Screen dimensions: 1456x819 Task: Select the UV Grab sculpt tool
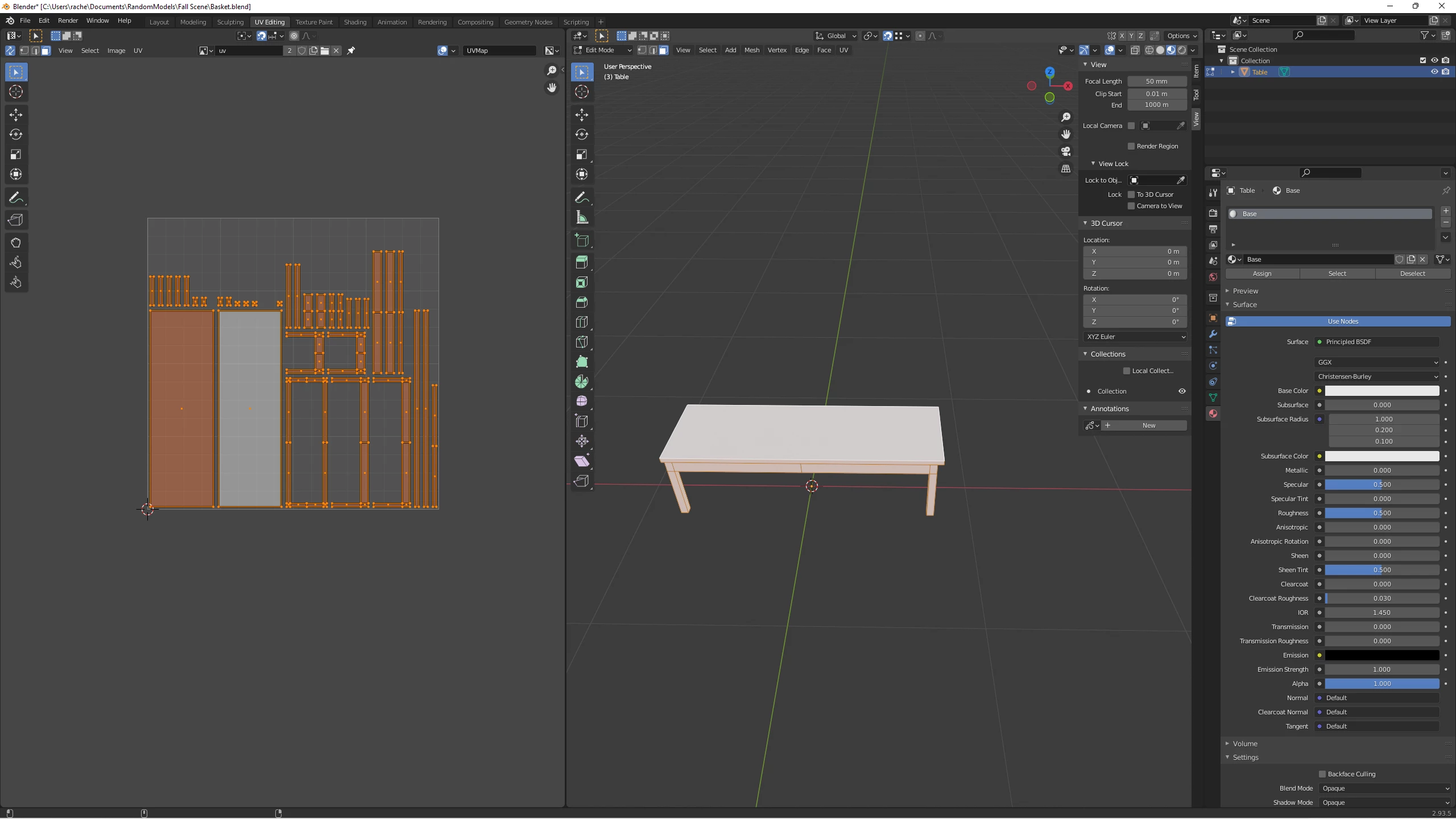(x=16, y=243)
